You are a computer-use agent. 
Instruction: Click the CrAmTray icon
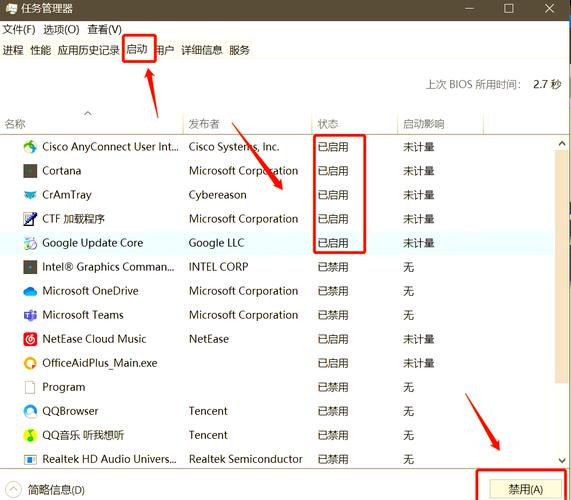(30, 195)
